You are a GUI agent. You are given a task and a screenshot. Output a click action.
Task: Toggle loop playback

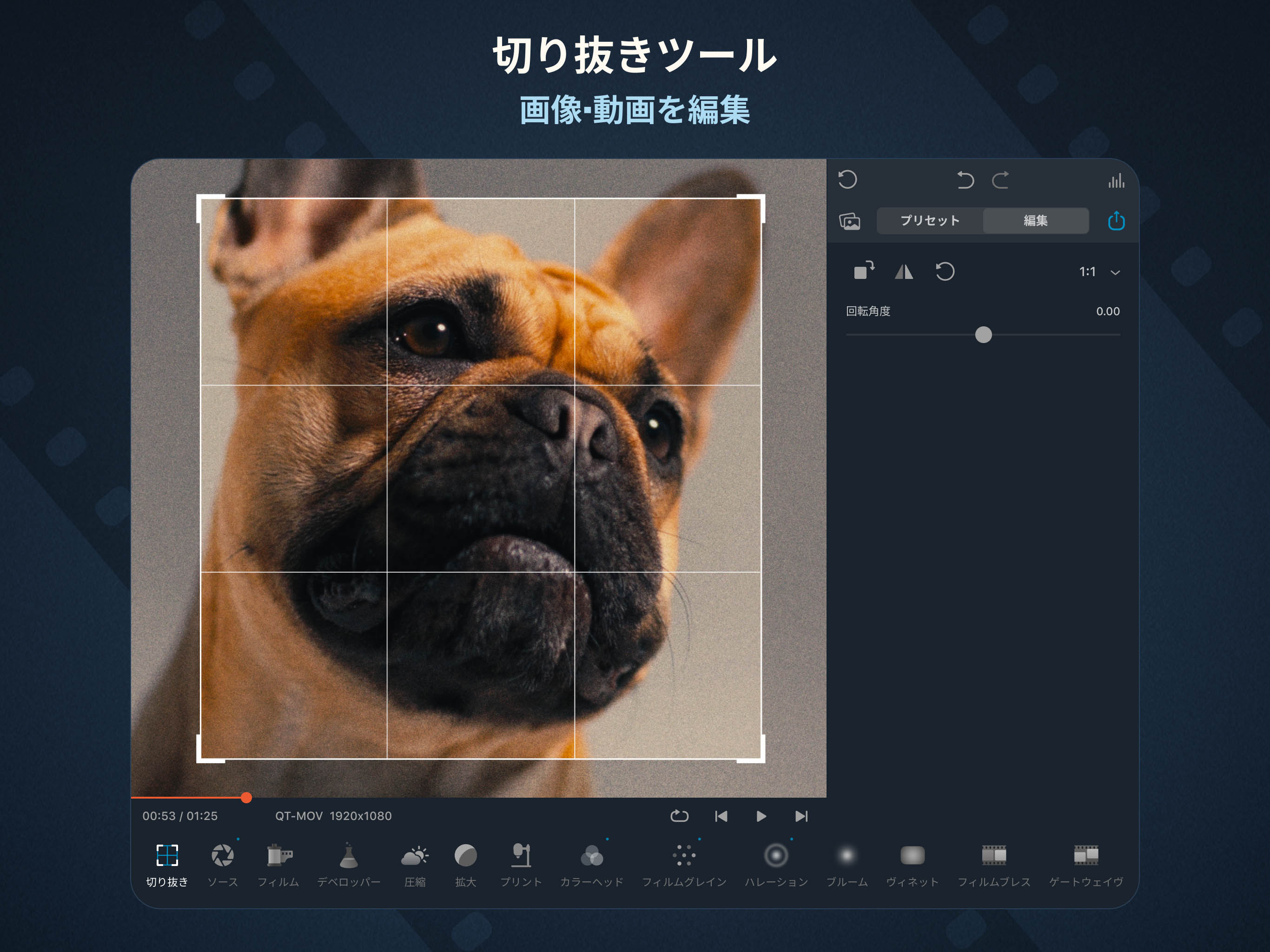(679, 816)
